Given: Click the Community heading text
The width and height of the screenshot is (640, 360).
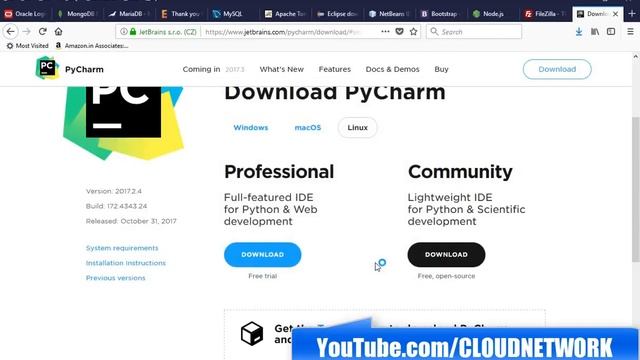Looking at the screenshot, I should [460, 172].
